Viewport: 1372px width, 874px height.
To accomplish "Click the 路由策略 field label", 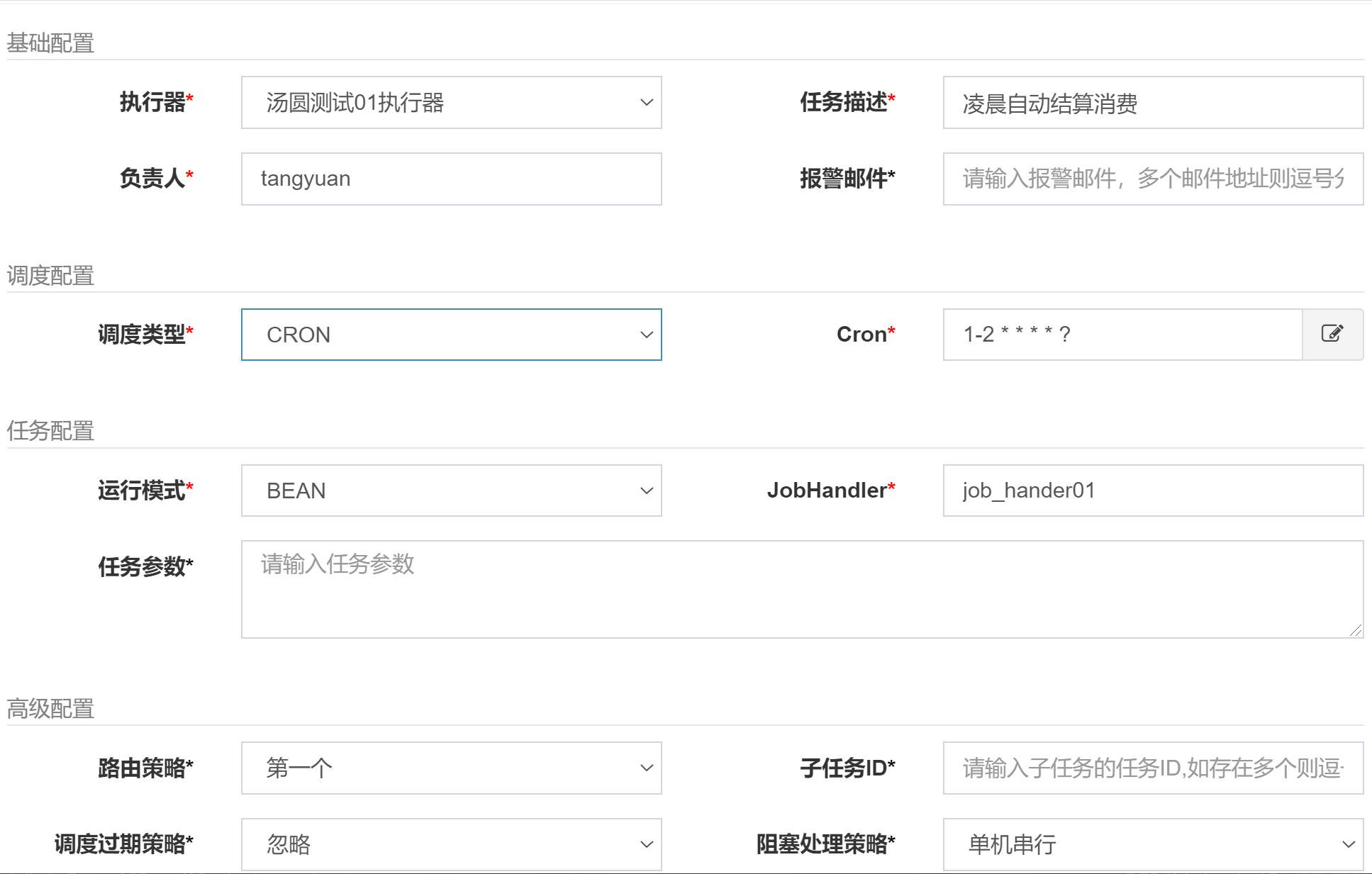I will (145, 768).
